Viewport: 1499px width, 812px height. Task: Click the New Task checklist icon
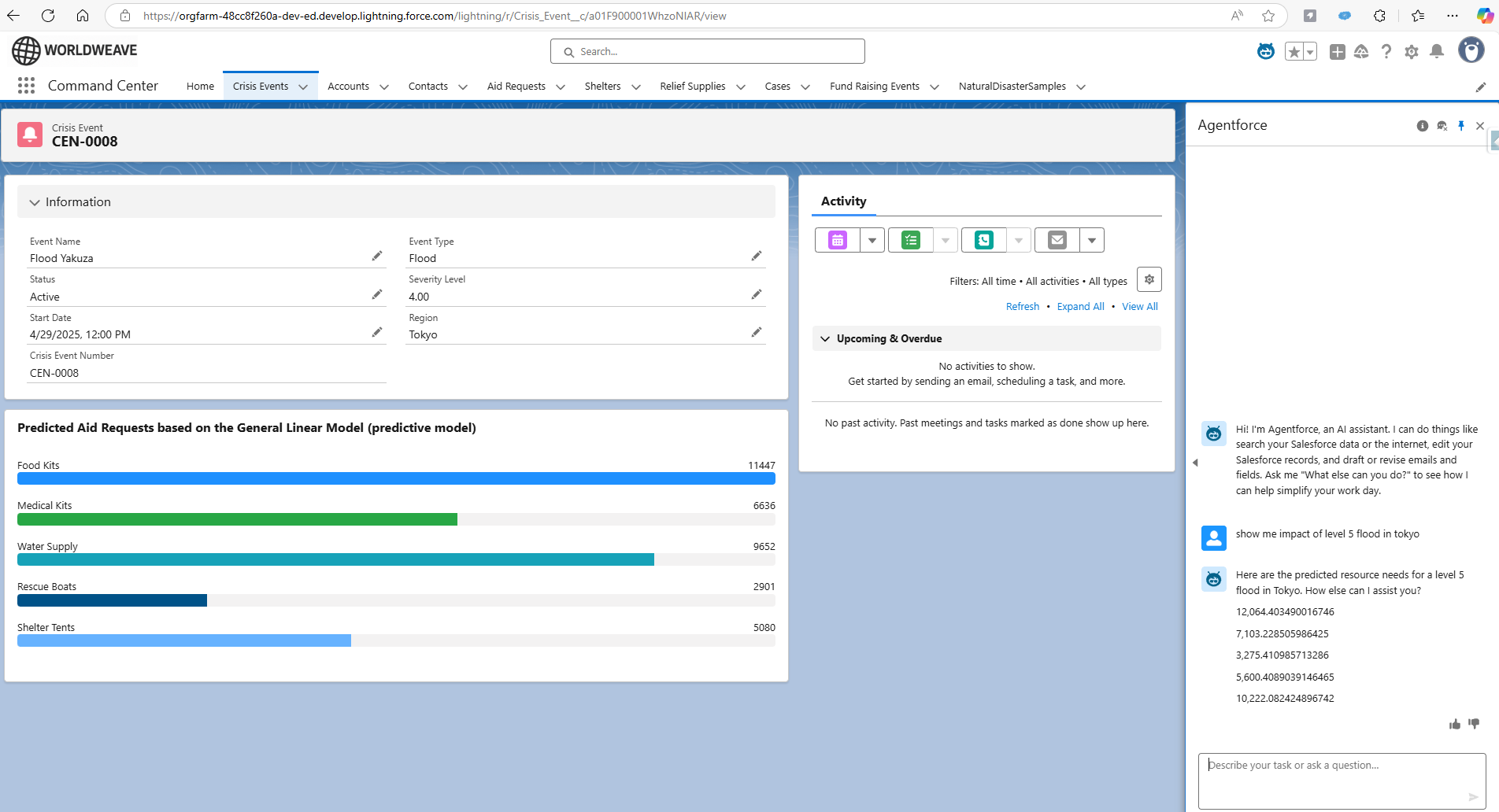(911, 240)
